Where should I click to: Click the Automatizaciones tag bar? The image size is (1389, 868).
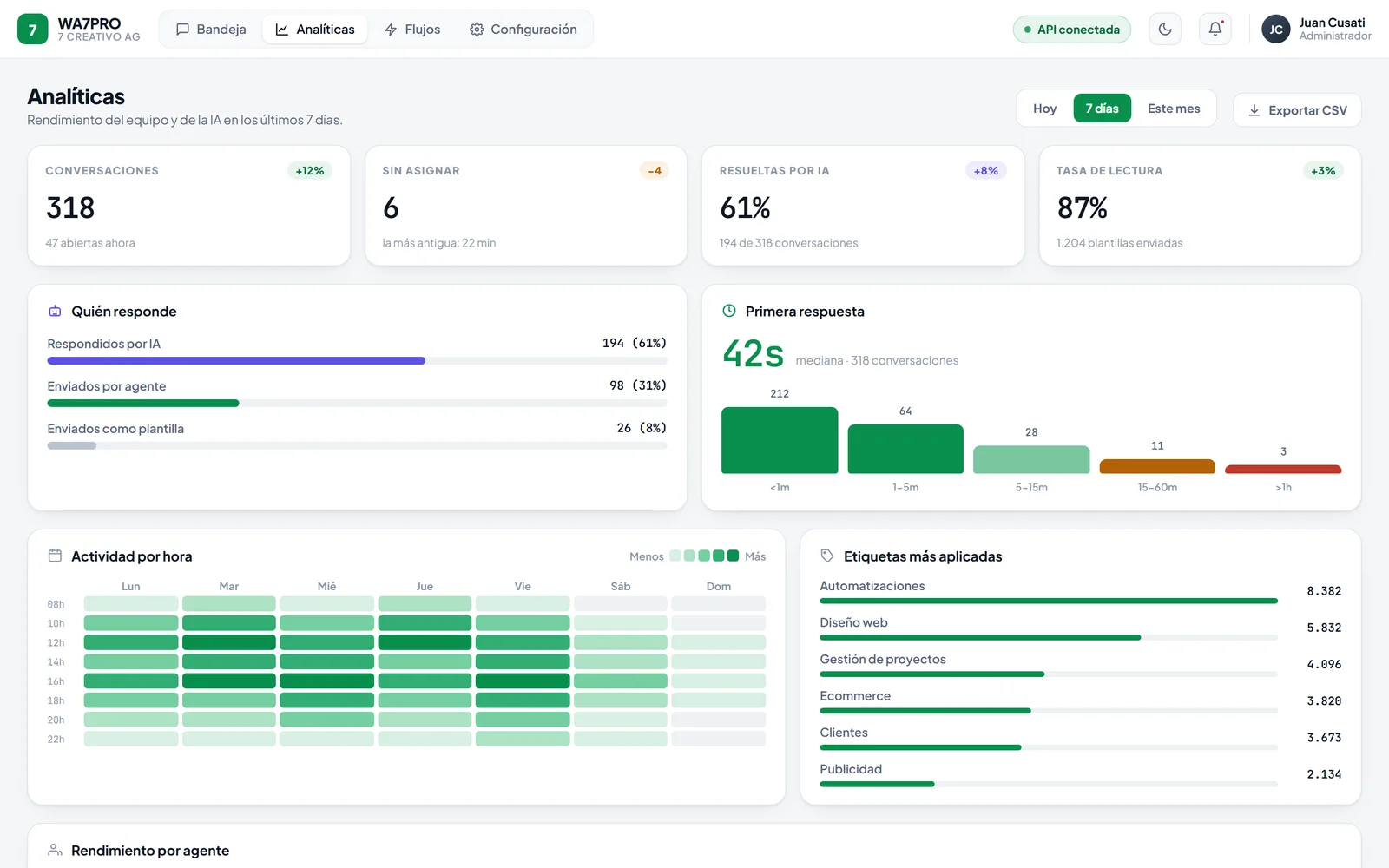1049,601
